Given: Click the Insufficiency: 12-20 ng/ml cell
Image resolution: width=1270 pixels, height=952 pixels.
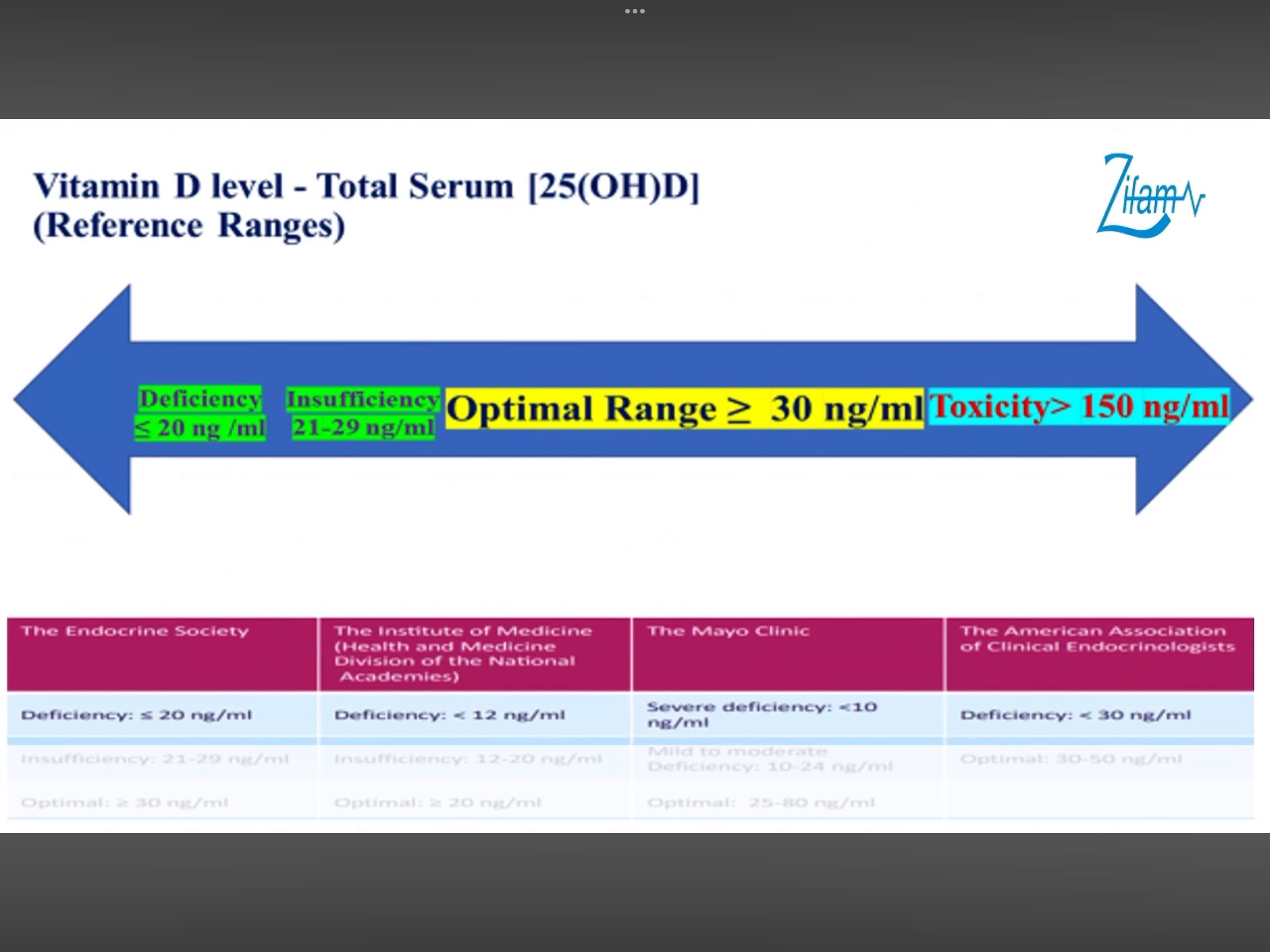Looking at the screenshot, I should [x=468, y=759].
